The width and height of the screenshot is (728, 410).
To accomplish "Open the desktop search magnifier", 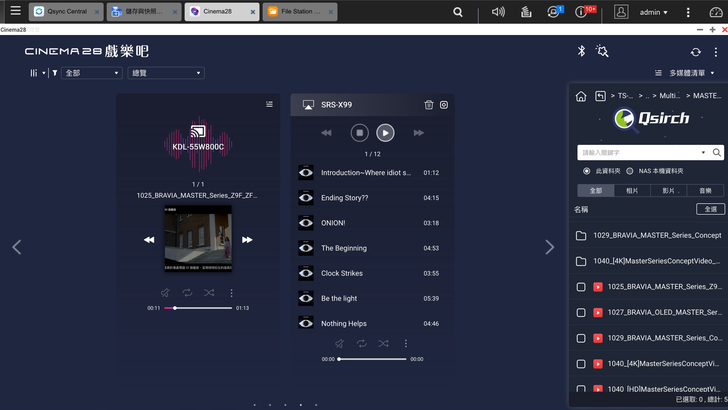I will (x=458, y=12).
